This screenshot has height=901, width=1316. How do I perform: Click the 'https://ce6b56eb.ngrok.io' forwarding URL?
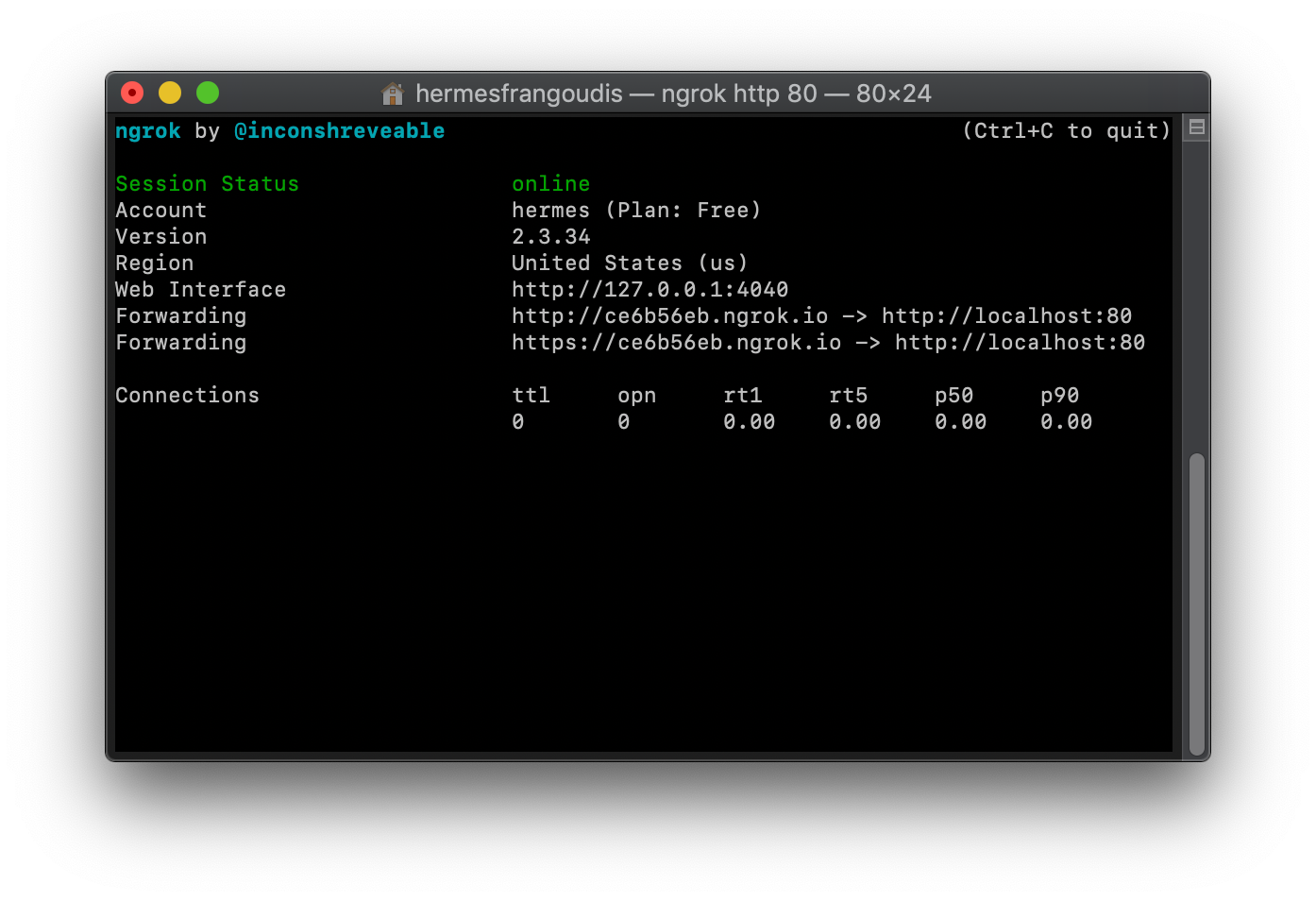[676, 343]
